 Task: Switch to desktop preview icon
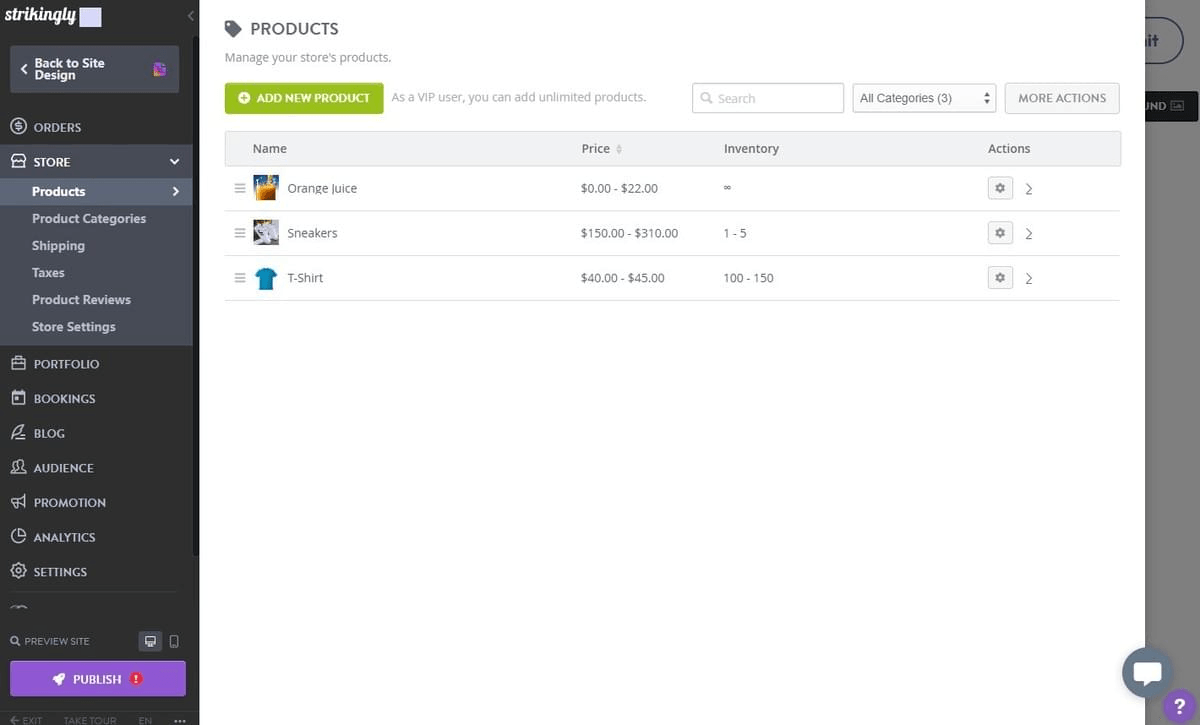pos(150,641)
